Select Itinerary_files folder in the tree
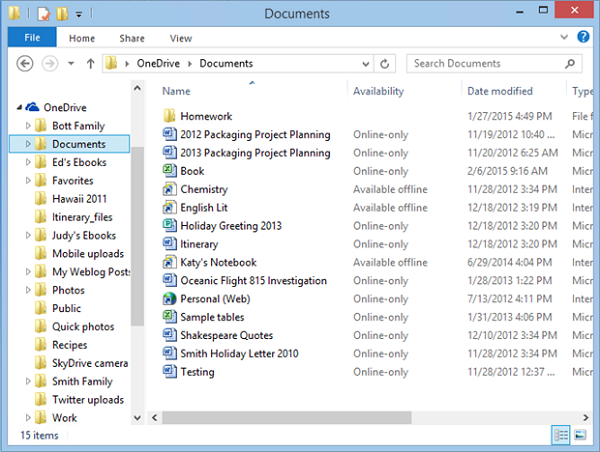 82,217
